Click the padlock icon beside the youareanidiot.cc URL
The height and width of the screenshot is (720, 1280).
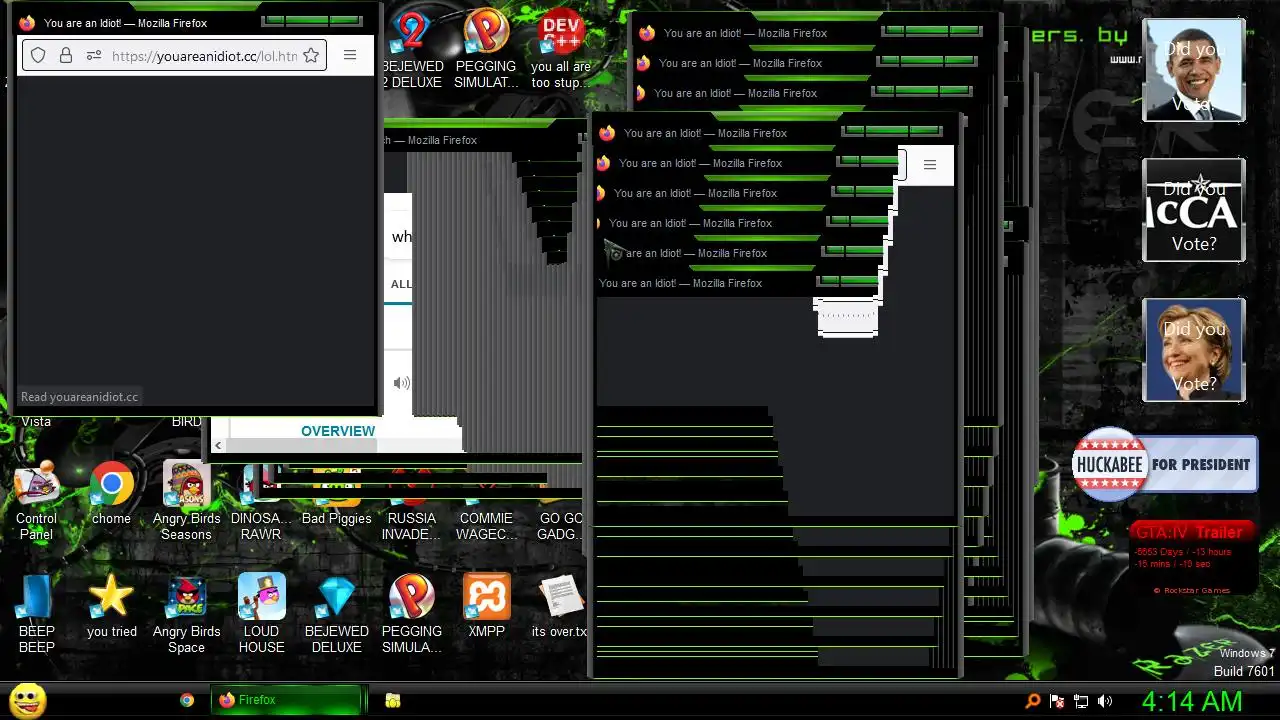click(66, 56)
